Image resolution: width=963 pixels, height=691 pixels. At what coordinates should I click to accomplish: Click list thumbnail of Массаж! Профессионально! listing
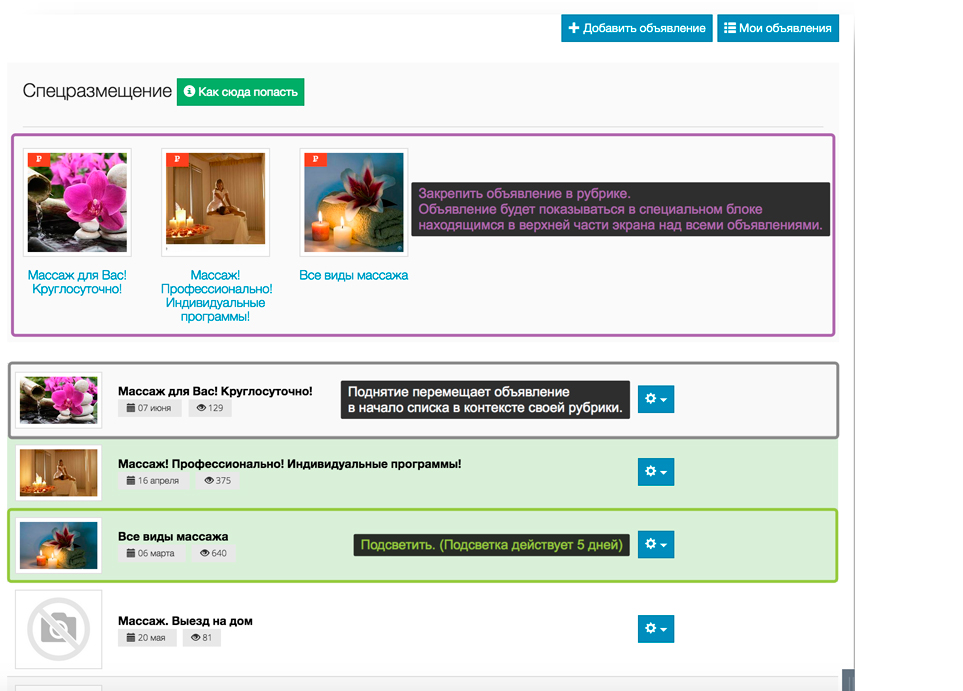click(x=58, y=472)
